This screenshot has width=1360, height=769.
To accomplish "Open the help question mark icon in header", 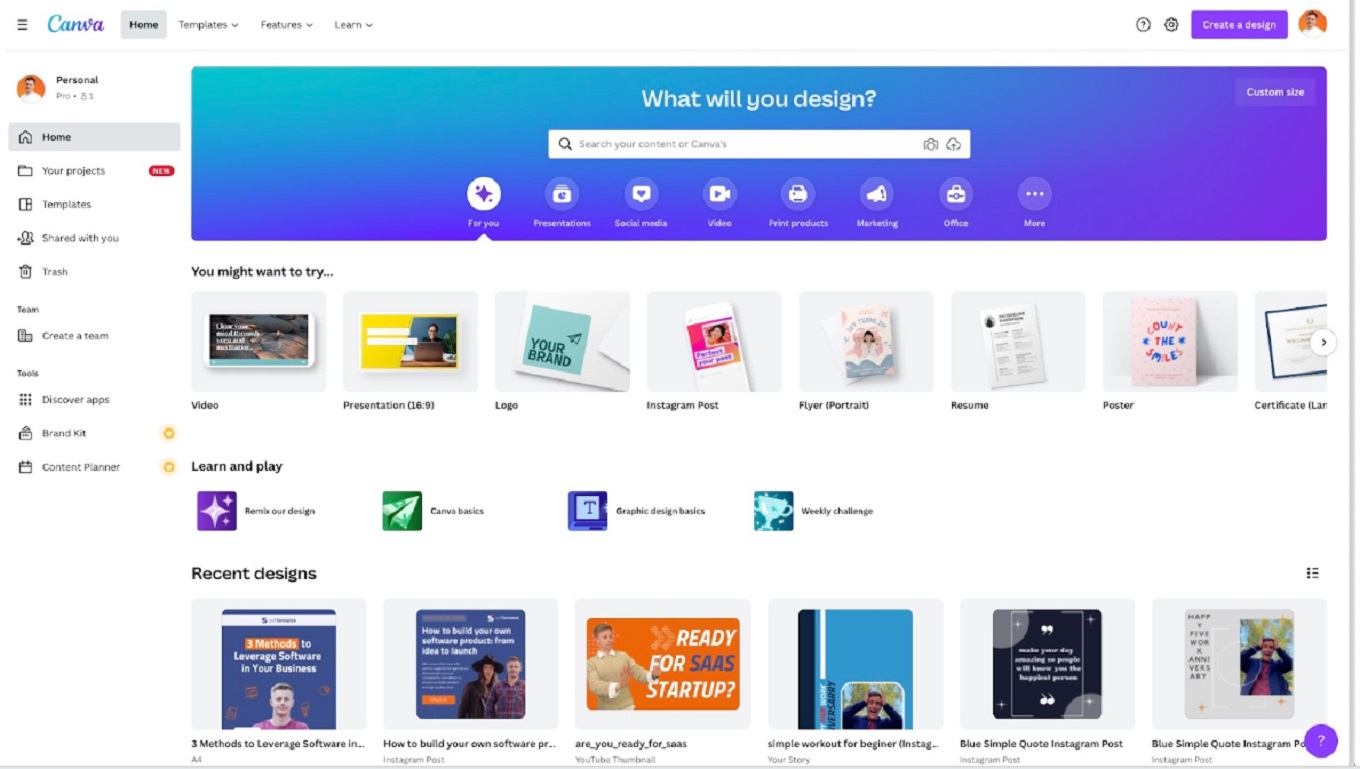I will [x=1143, y=25].
